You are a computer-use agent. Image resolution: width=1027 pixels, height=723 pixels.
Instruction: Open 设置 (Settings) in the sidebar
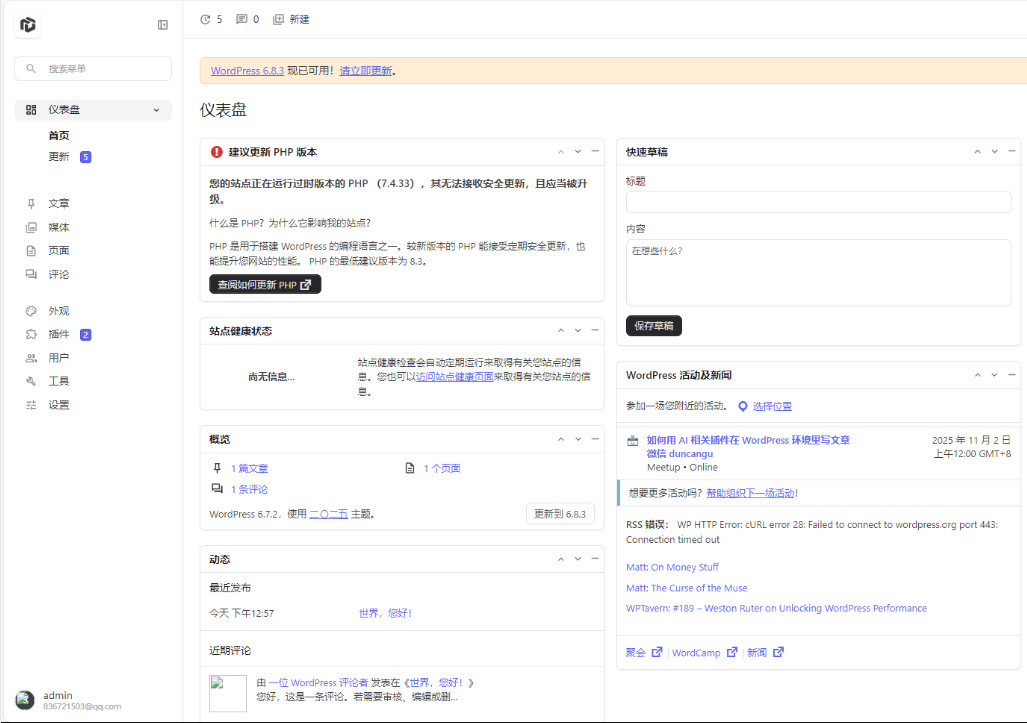58,404
